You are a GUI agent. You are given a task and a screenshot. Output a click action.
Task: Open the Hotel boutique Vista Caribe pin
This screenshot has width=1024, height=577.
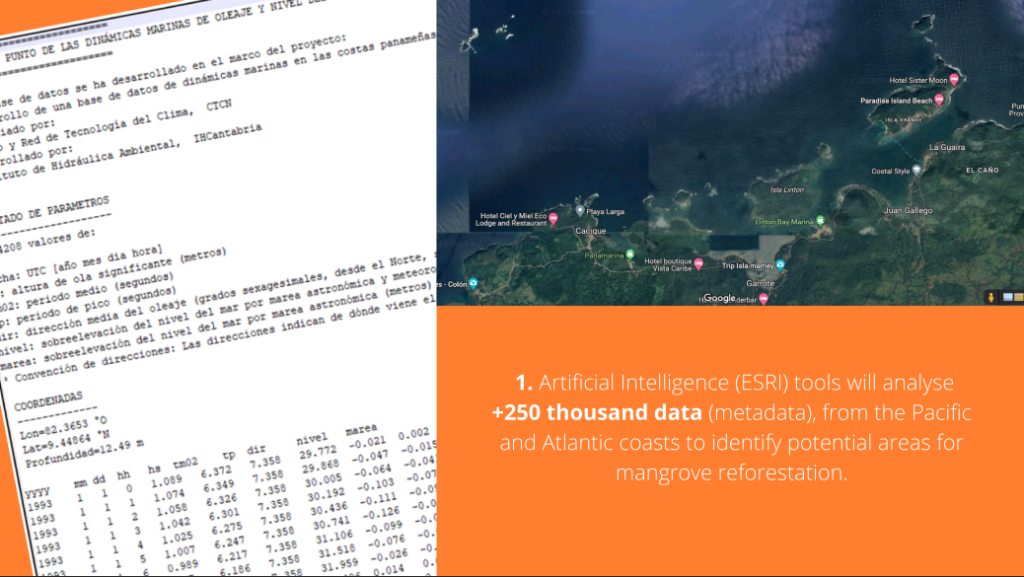click(699, 264)
